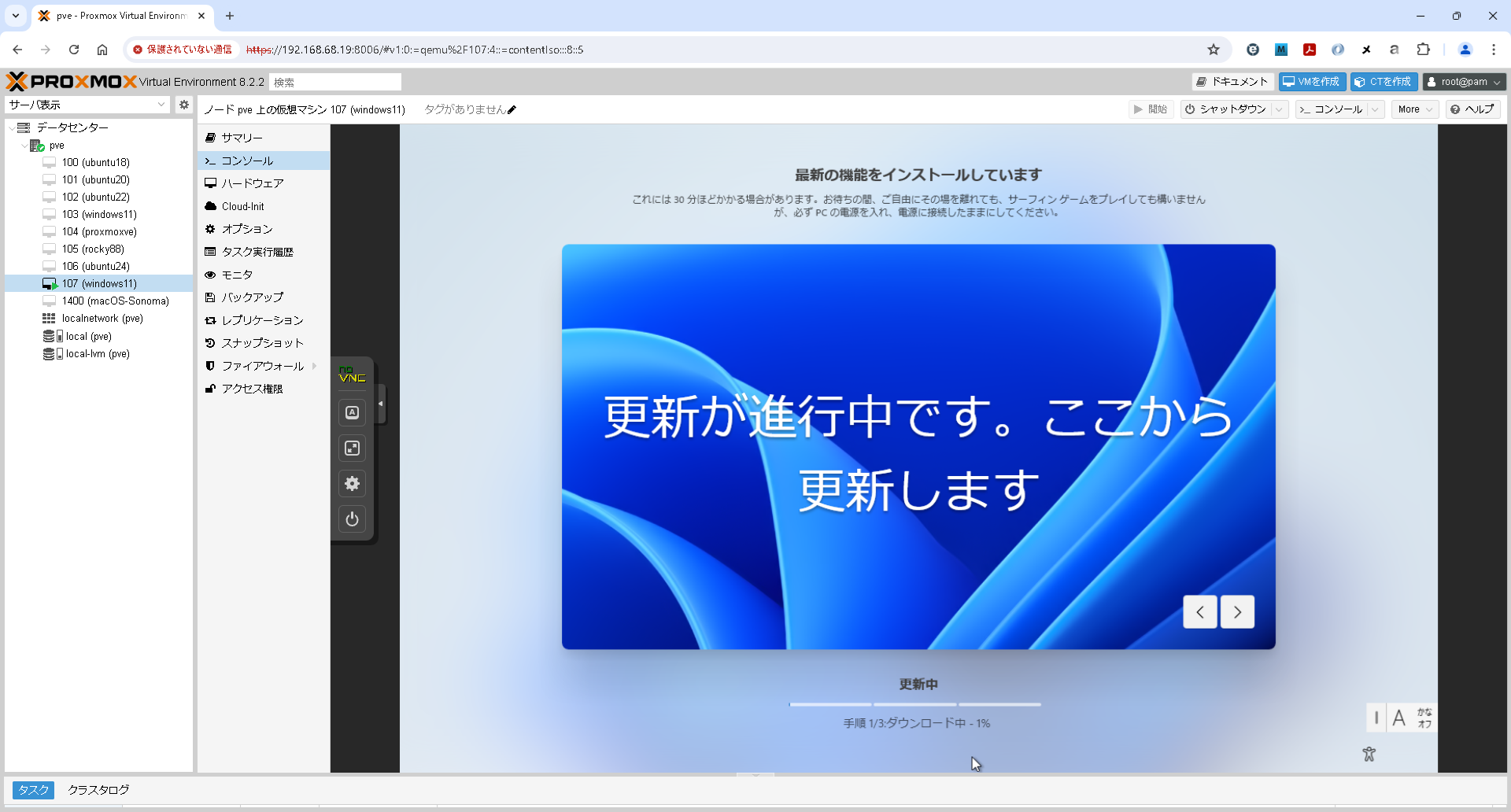Open the レプリケーション section
The height and width of the screenshot is (812, 1511).
pos(264,320)
